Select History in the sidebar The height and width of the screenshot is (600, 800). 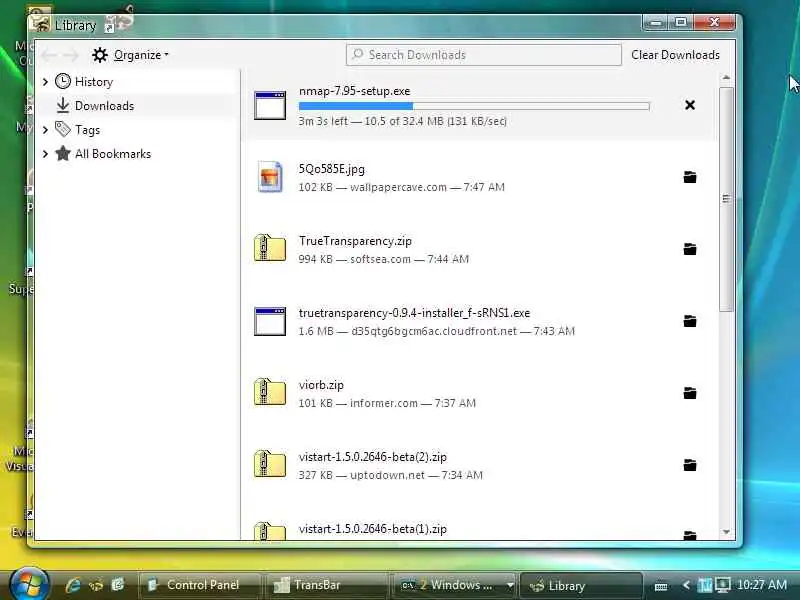pos(94,82)
